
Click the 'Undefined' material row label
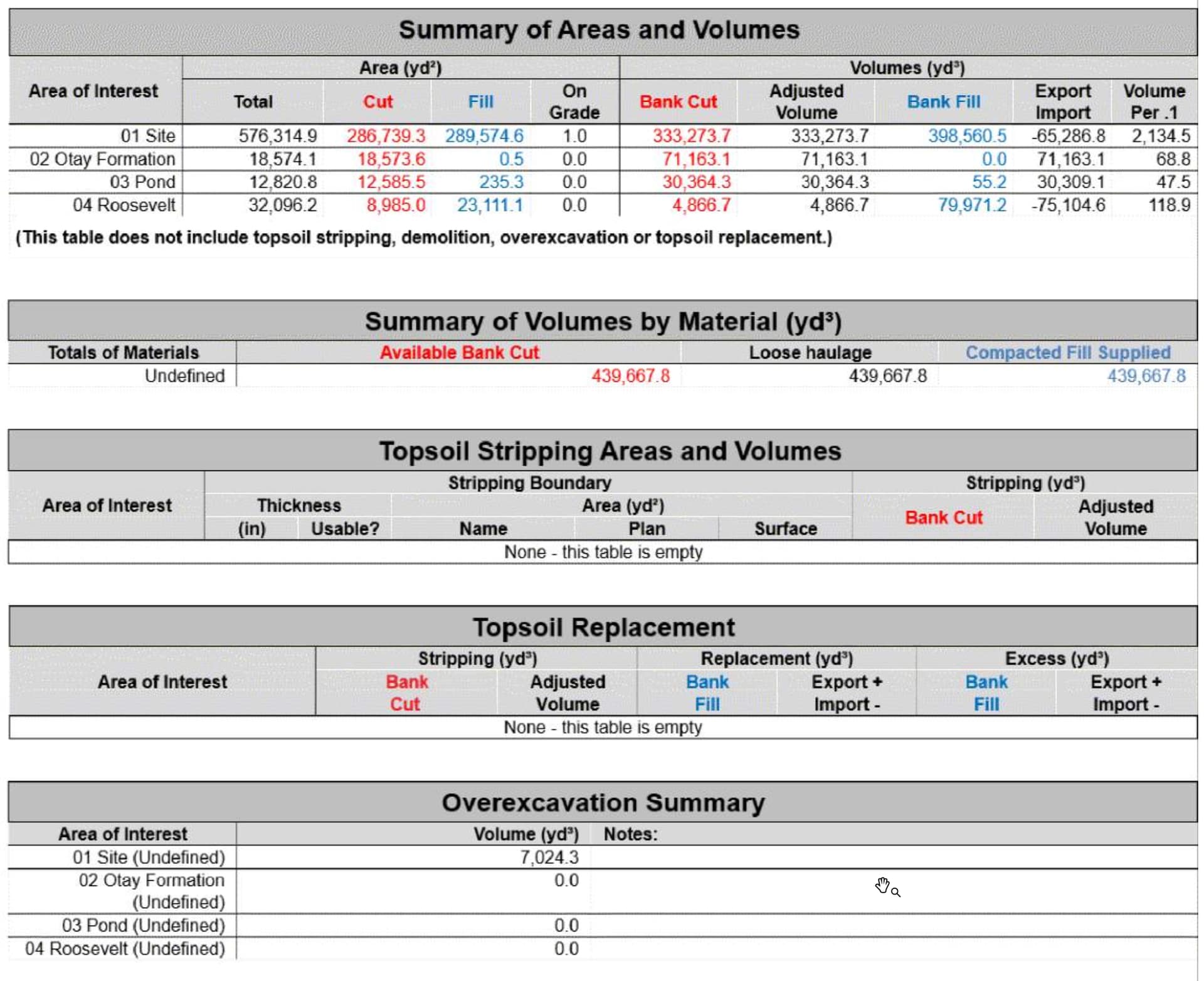[184, 376]
